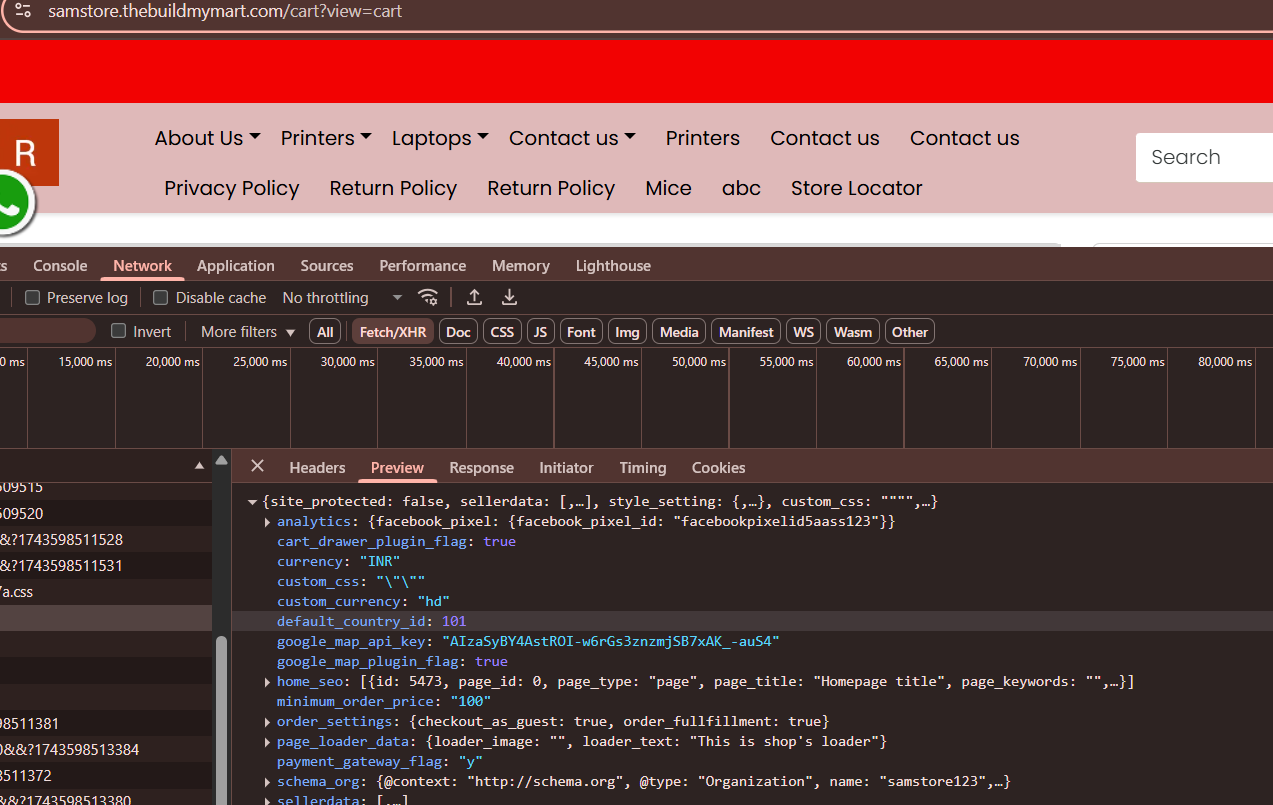
Task: Toggle the Preserve log checkbox
Action: [32, 297]
